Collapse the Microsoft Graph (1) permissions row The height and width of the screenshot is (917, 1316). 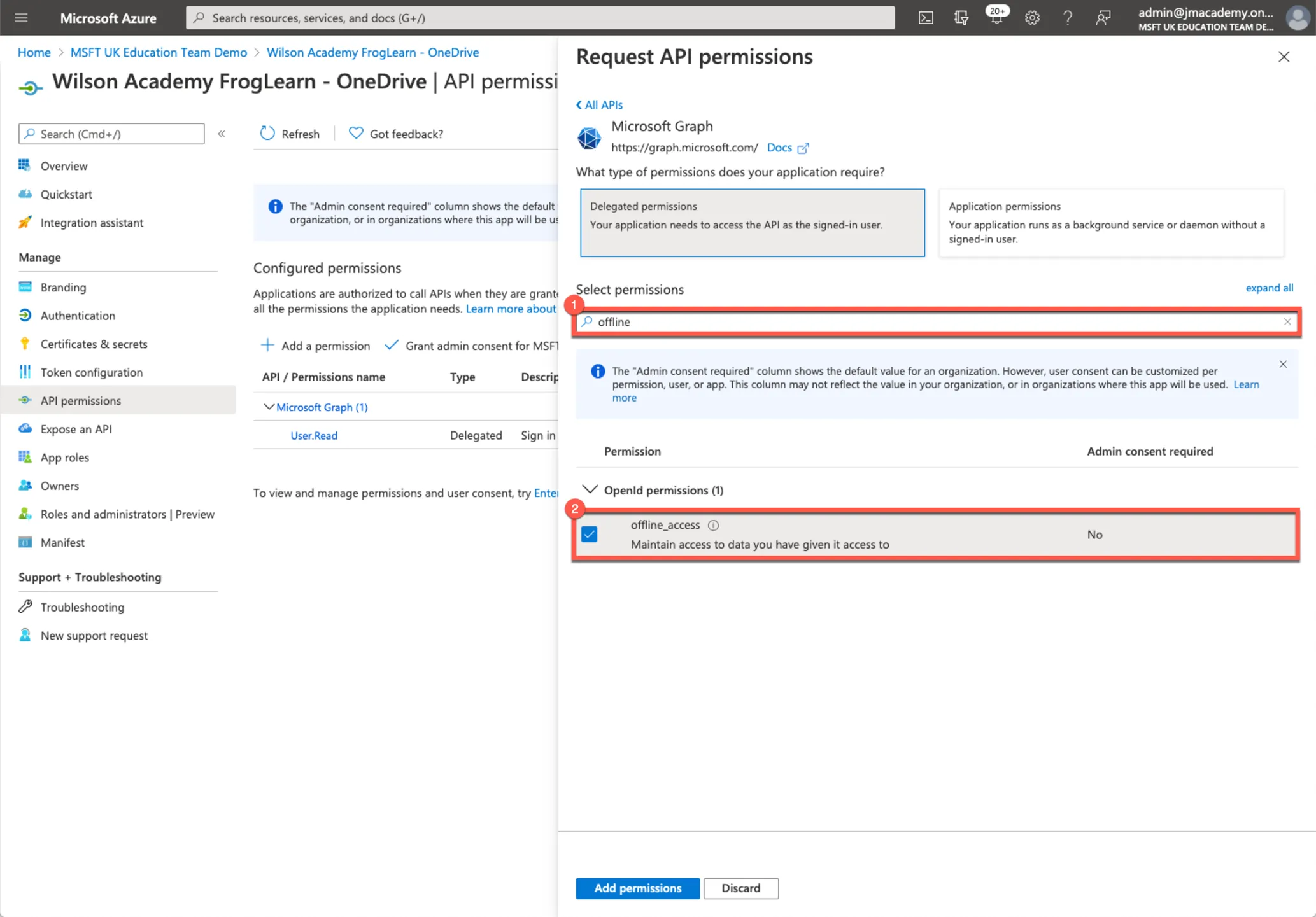(x=269, y=407)
